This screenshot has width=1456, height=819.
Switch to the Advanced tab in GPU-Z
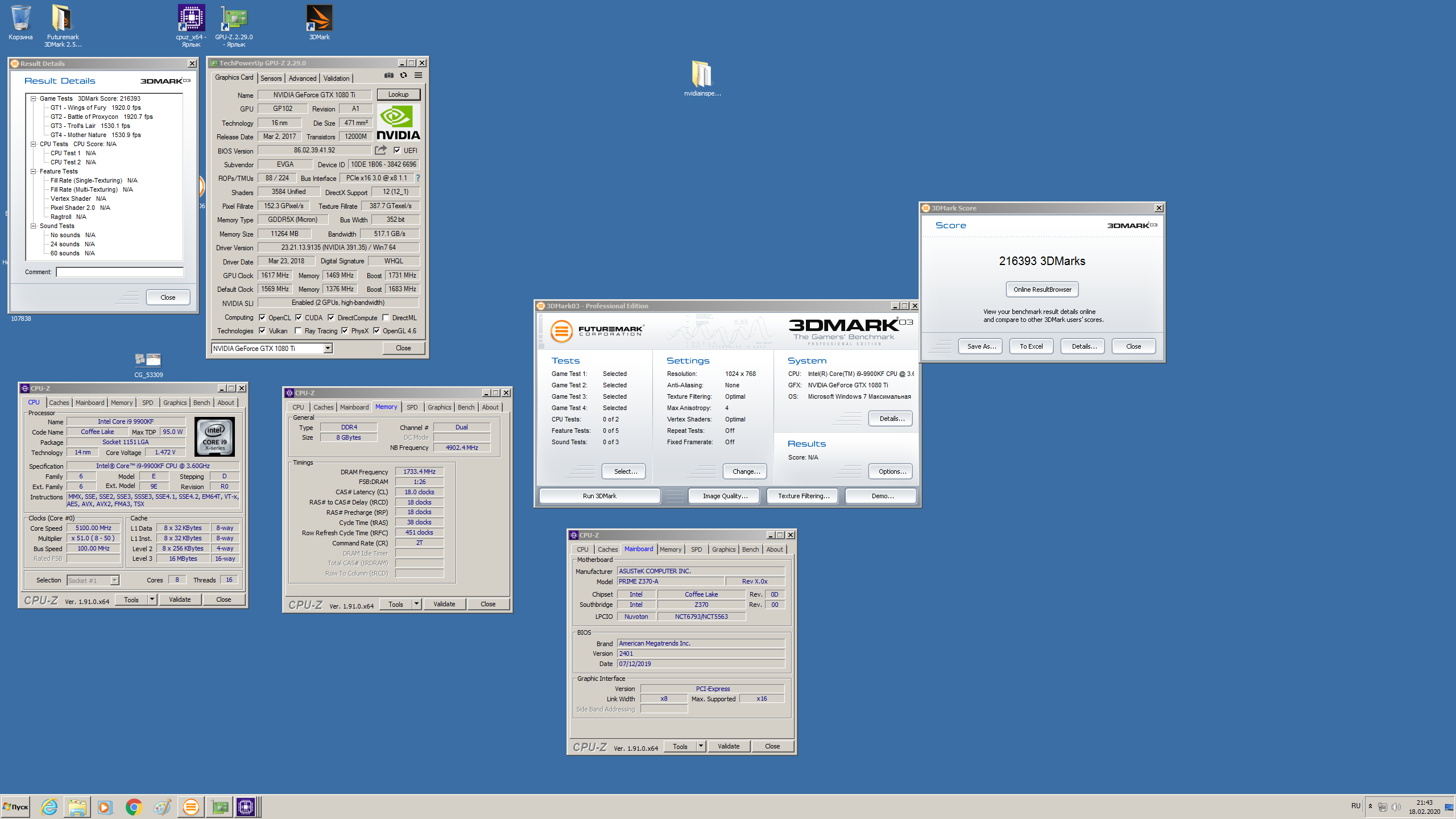[x=302, y=78]
